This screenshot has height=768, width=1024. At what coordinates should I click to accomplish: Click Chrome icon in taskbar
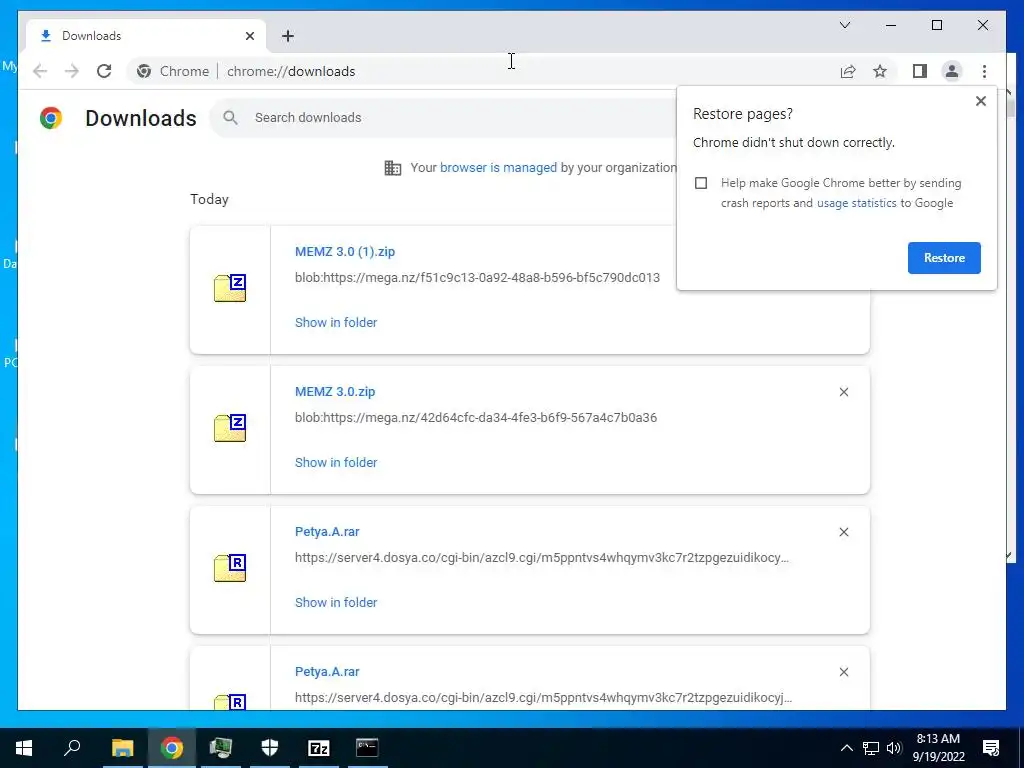click(172, 748)
